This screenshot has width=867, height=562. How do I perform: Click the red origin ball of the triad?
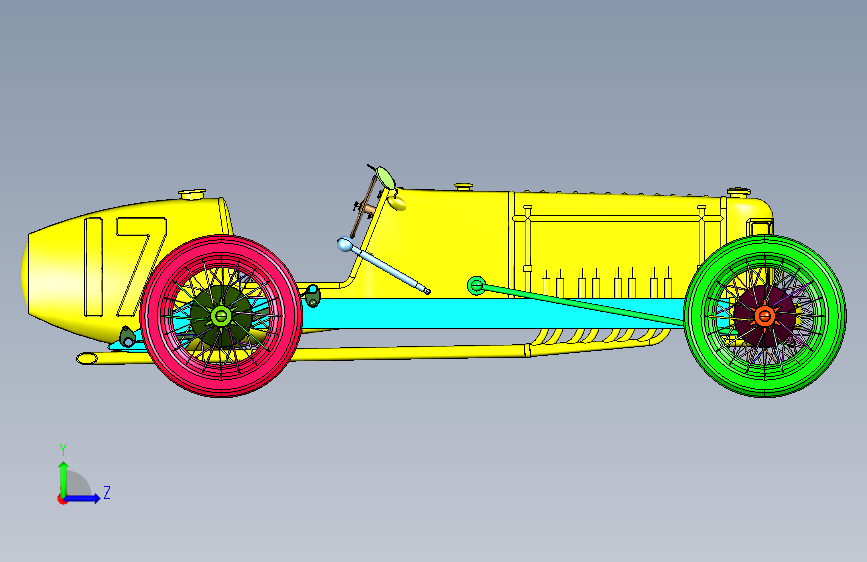tap(62, 499)
